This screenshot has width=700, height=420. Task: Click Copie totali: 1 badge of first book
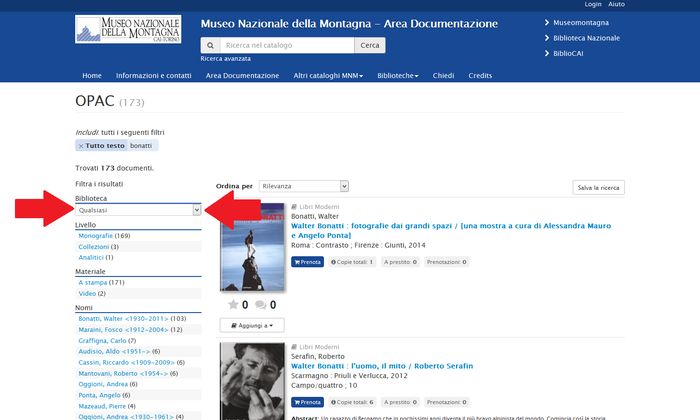coord(352,262)
